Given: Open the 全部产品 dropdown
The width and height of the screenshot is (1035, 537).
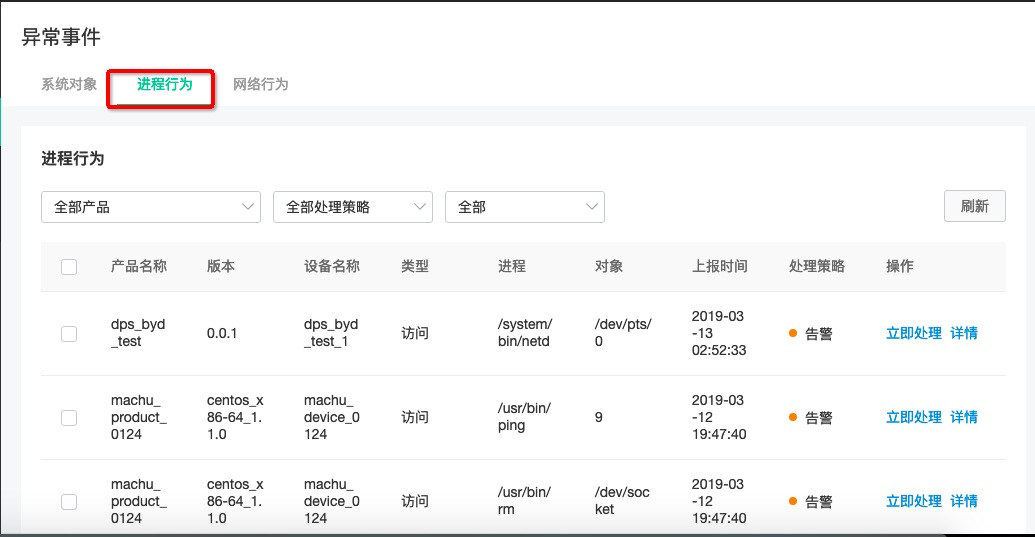Looking at the screenshot, I should coord(151,207).
